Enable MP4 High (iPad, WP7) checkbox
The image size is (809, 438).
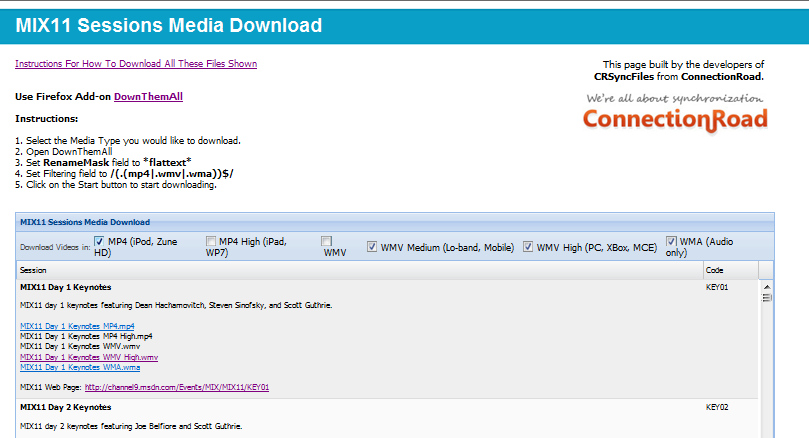[211, 241]
